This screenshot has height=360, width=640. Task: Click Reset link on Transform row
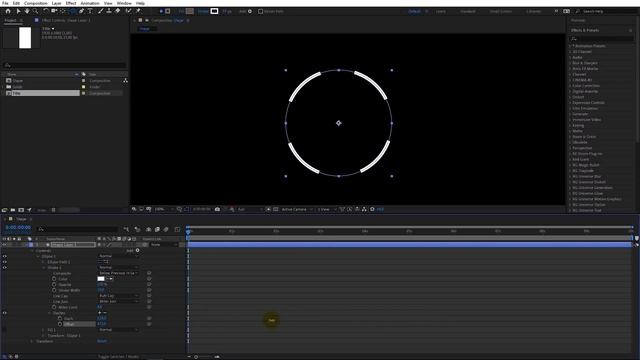click(102, 341)
